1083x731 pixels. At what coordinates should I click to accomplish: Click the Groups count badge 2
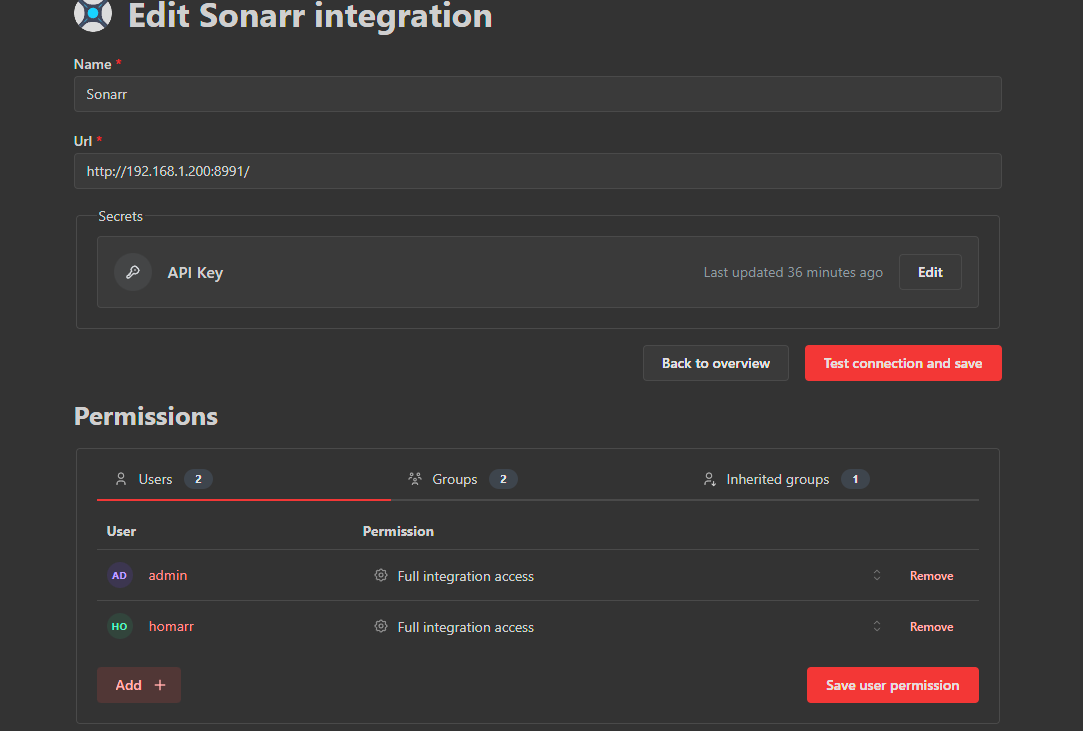tap(503, 480)
